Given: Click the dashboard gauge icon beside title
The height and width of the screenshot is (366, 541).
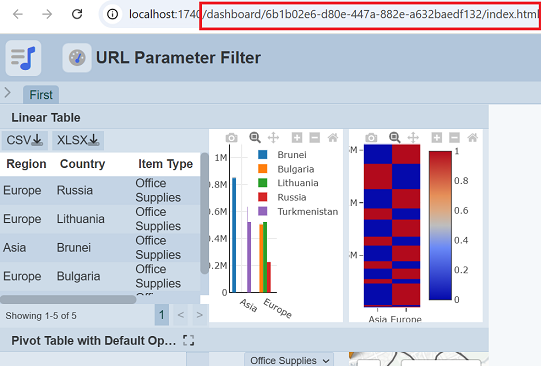Looking at the screenshot, I should pyautogui.click(x=77, y=58).
